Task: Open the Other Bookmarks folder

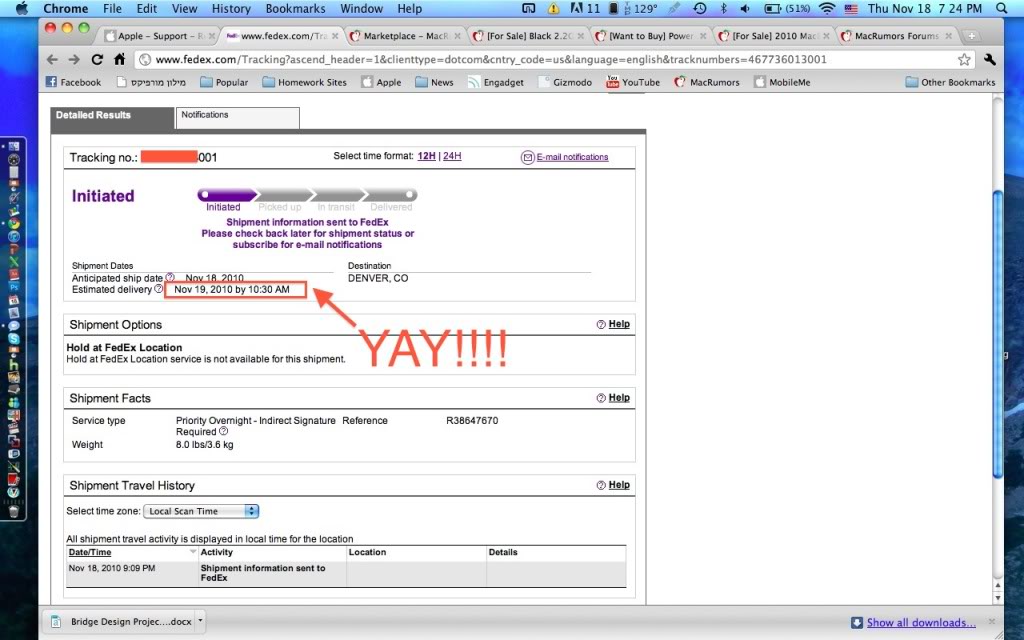Action: pos(950,82)
